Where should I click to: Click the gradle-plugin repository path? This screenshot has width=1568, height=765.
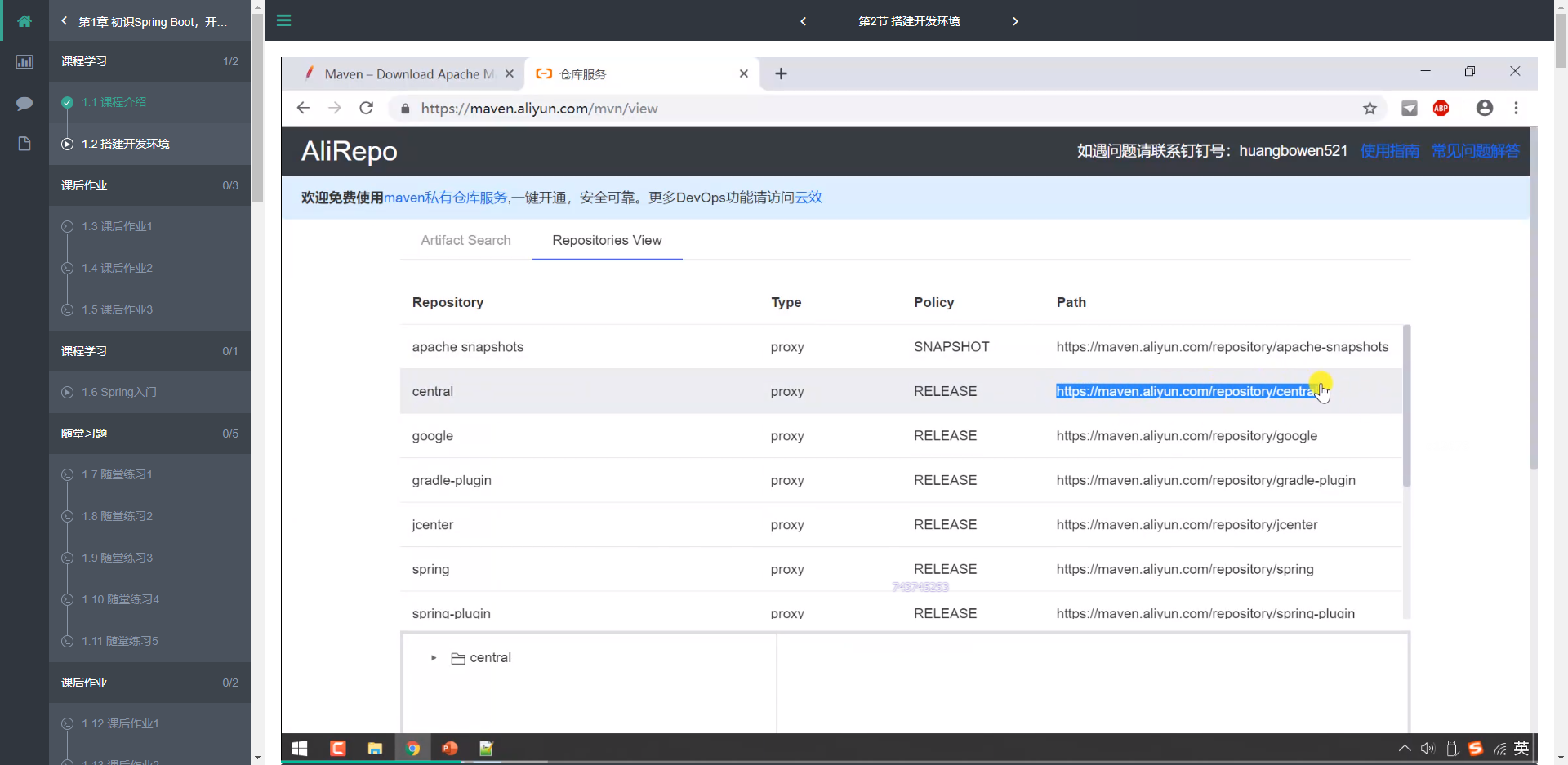pos(1205,480)
